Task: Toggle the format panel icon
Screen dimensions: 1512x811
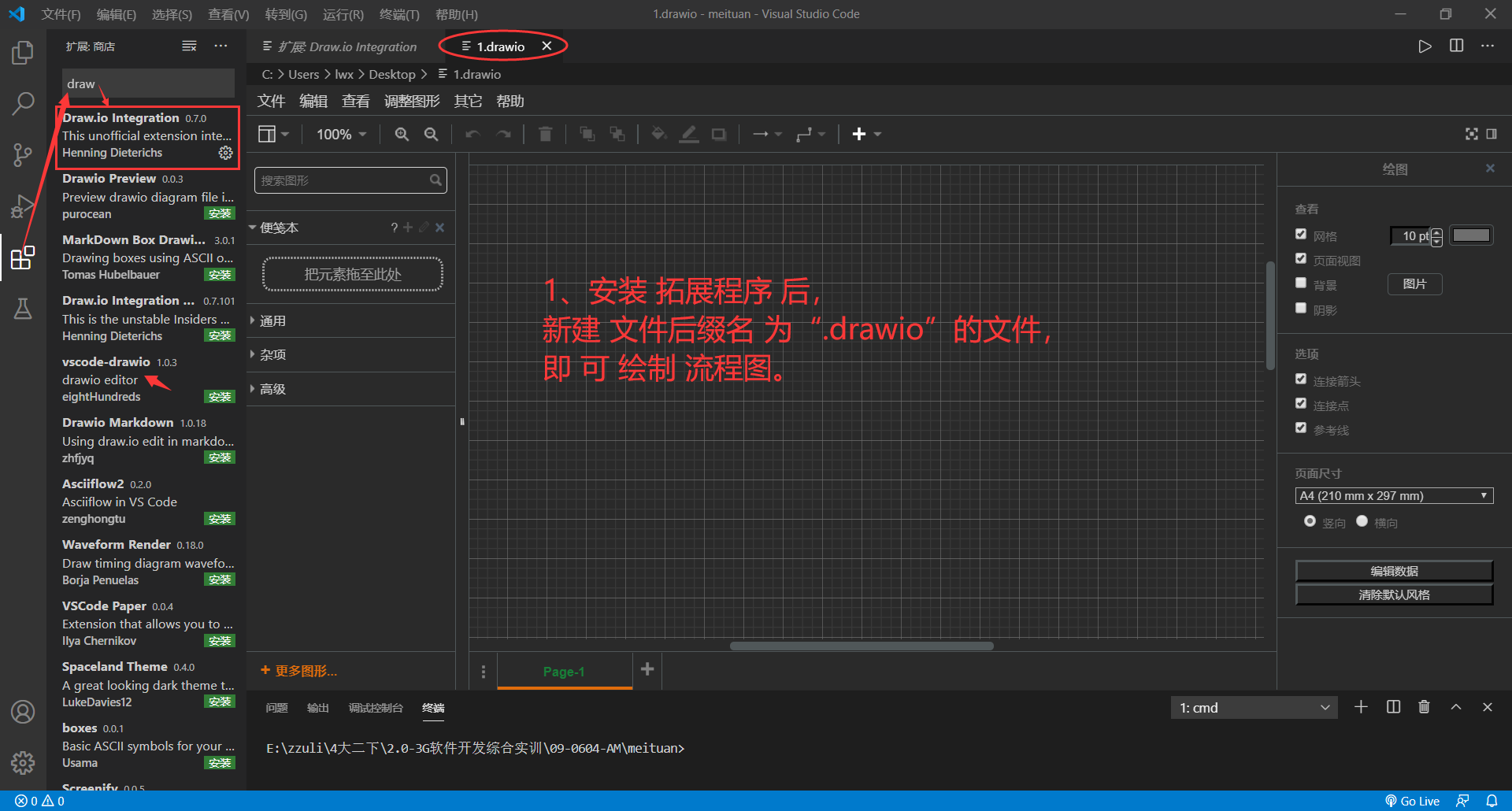Action: (x=1492, y=134)
